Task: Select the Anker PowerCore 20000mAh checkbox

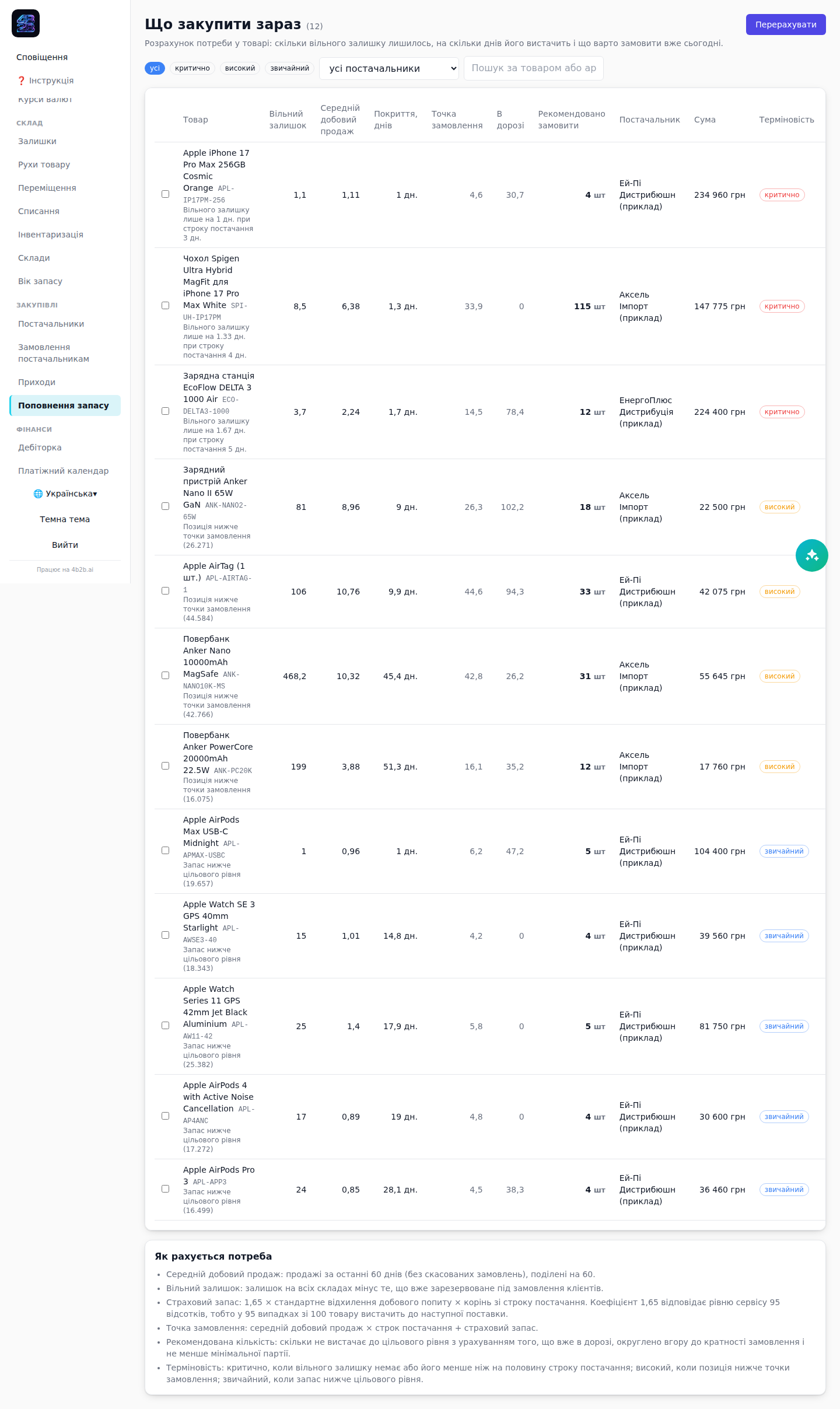Action: [166, 766]
